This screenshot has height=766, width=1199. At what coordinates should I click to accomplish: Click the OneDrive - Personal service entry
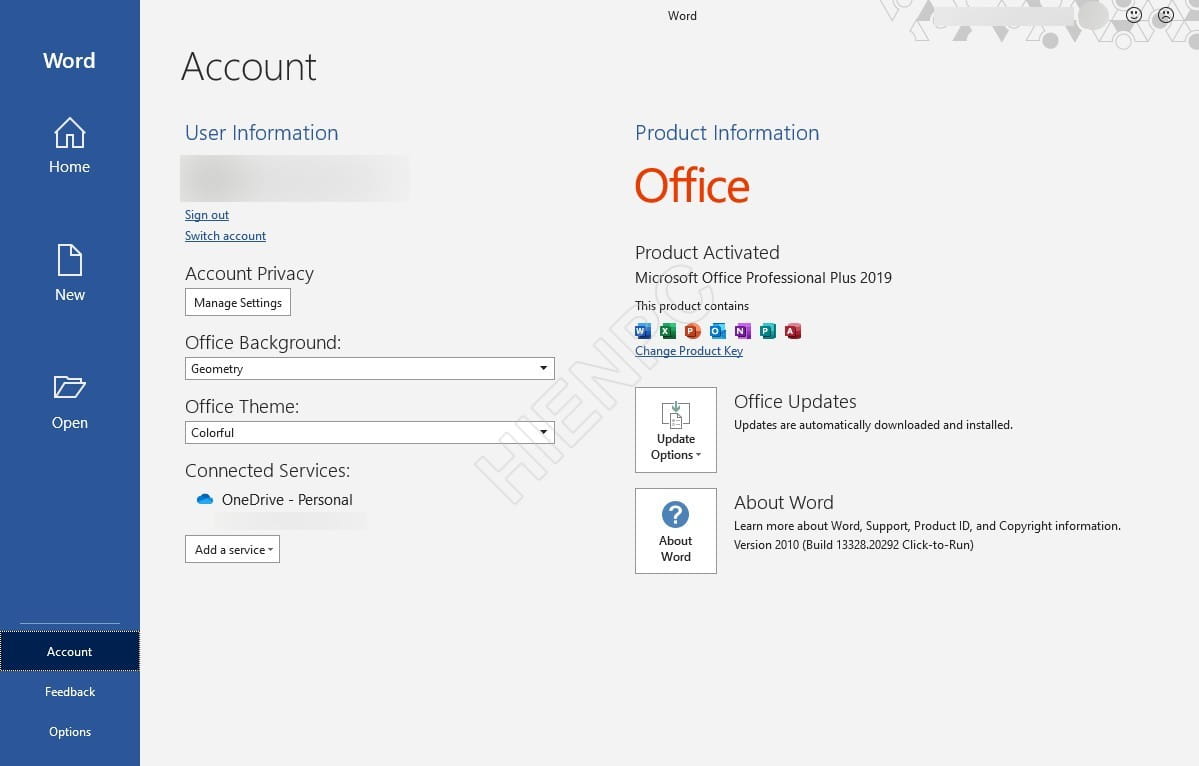tap(287, 500)
